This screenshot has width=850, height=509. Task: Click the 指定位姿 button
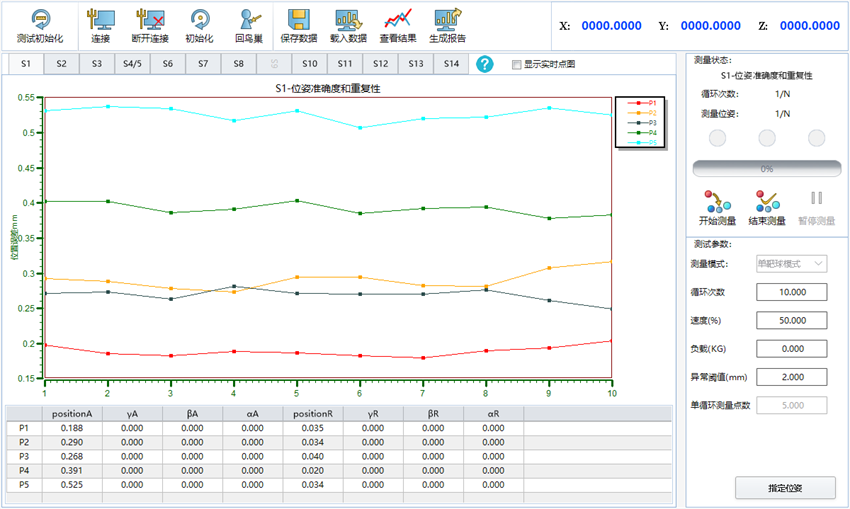click(x=785, y=488)
